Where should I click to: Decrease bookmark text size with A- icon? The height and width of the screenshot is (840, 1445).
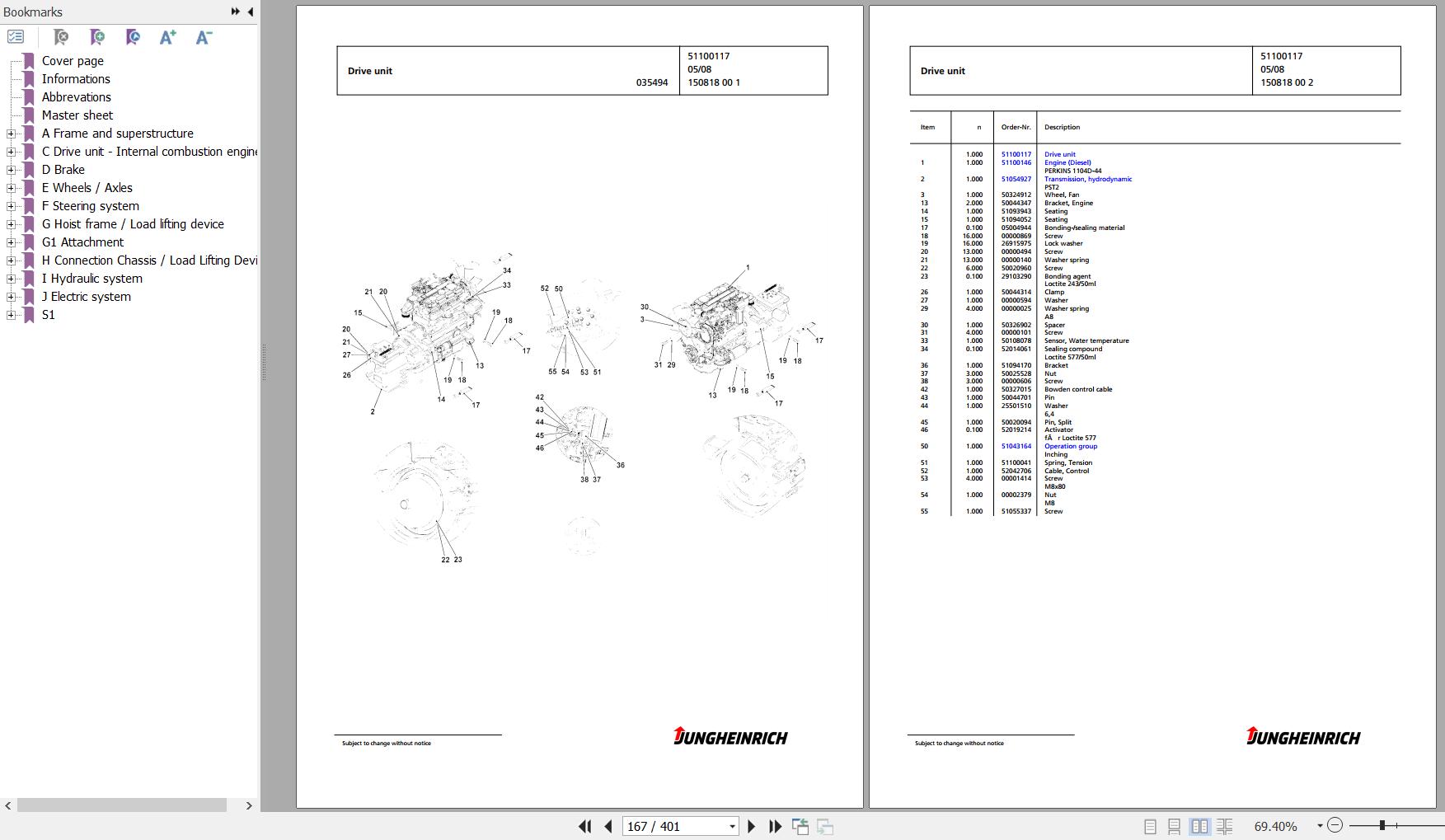coord(204,37)
